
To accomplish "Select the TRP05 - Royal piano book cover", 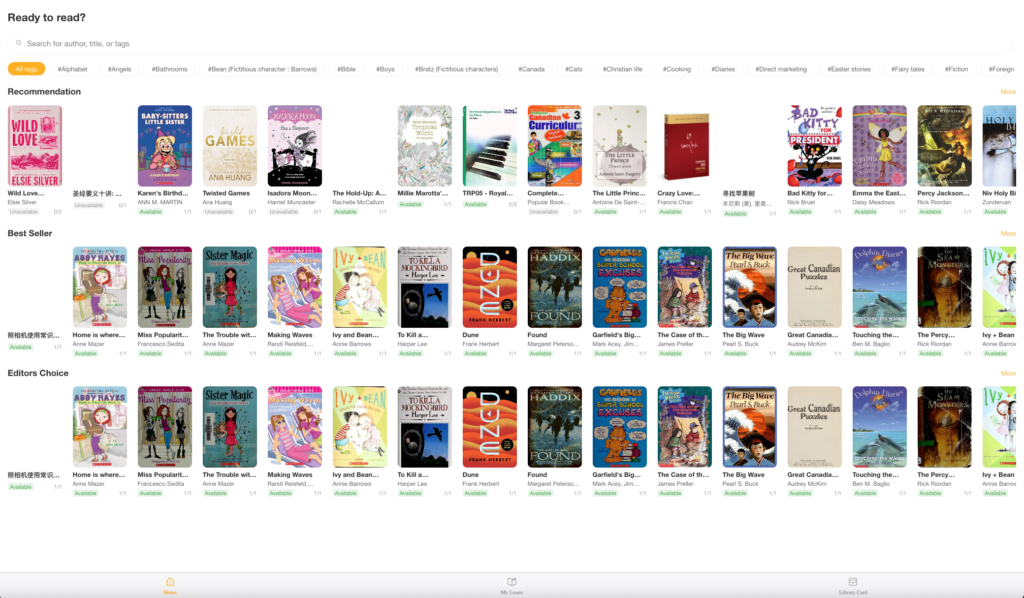I will [x=490, y=146].
